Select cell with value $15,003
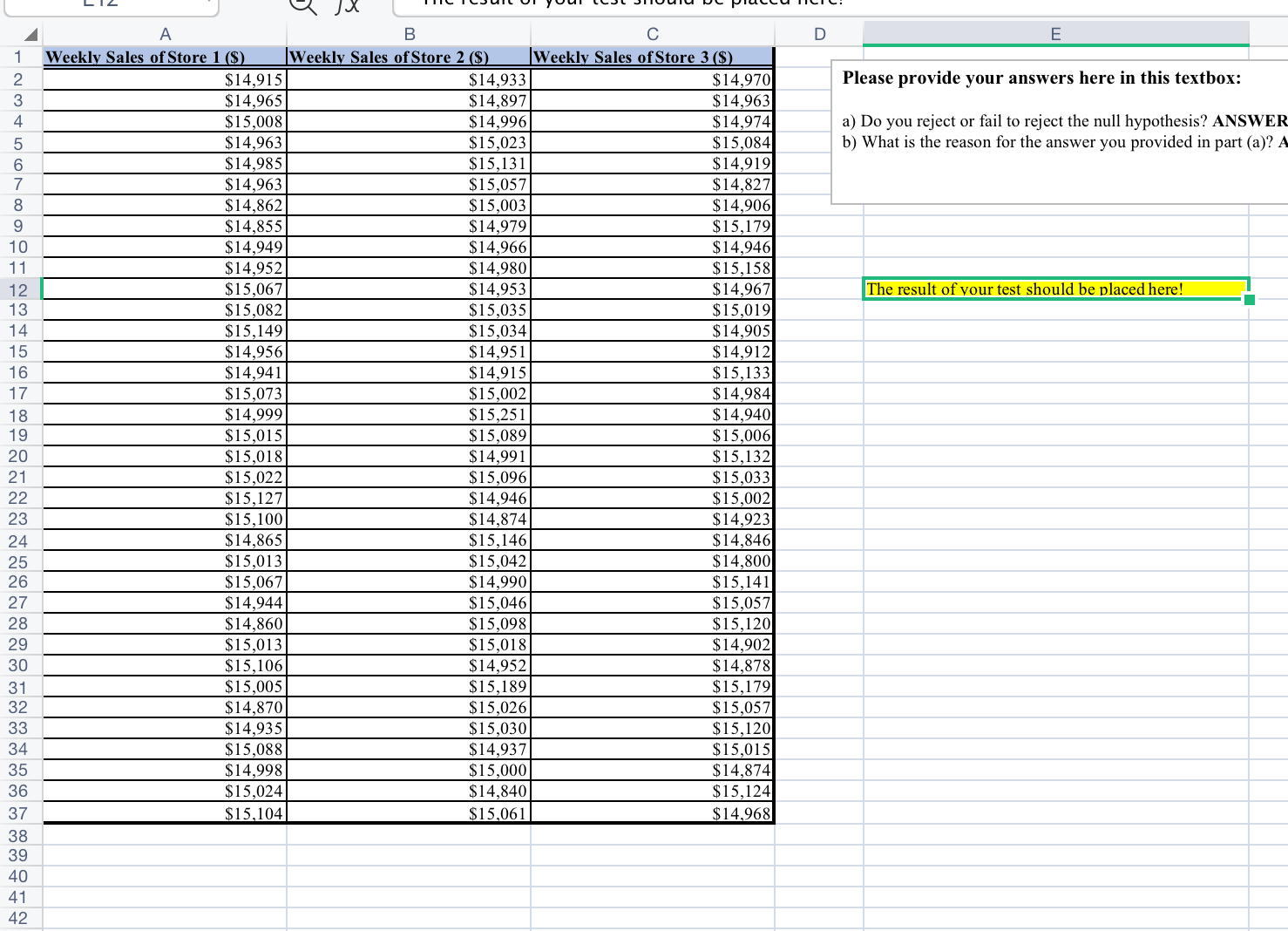 coord(409,205)
